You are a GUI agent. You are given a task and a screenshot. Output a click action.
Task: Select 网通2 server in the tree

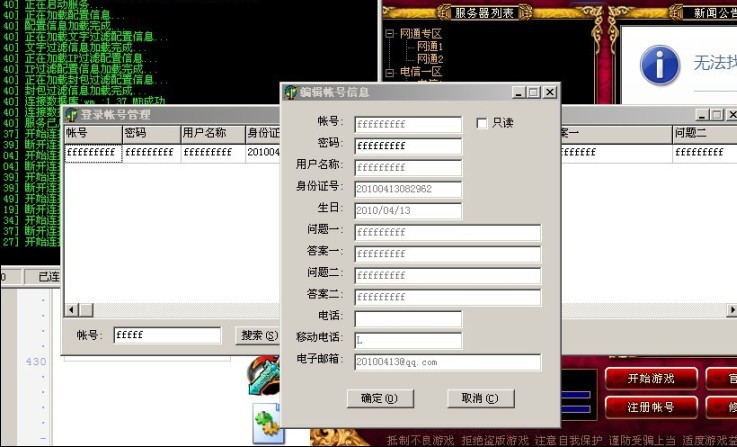pyautogui.click(x=429, y=59)
